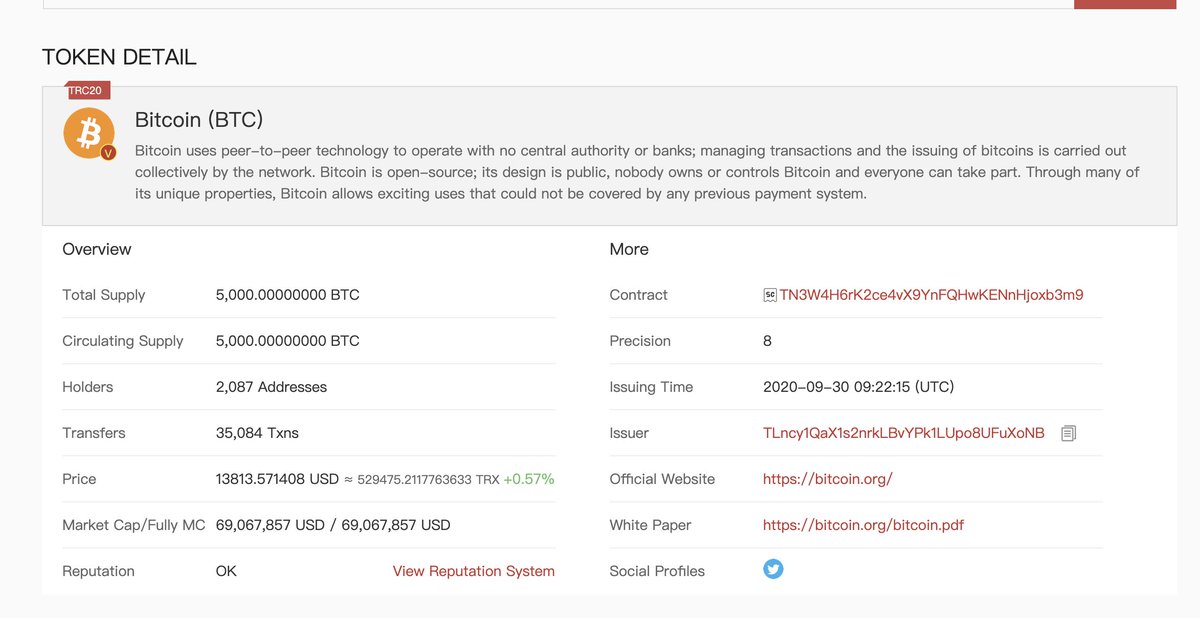Click the Transfers label
The width and height of the screenshot is (1200, 618).
pos(94,433)
